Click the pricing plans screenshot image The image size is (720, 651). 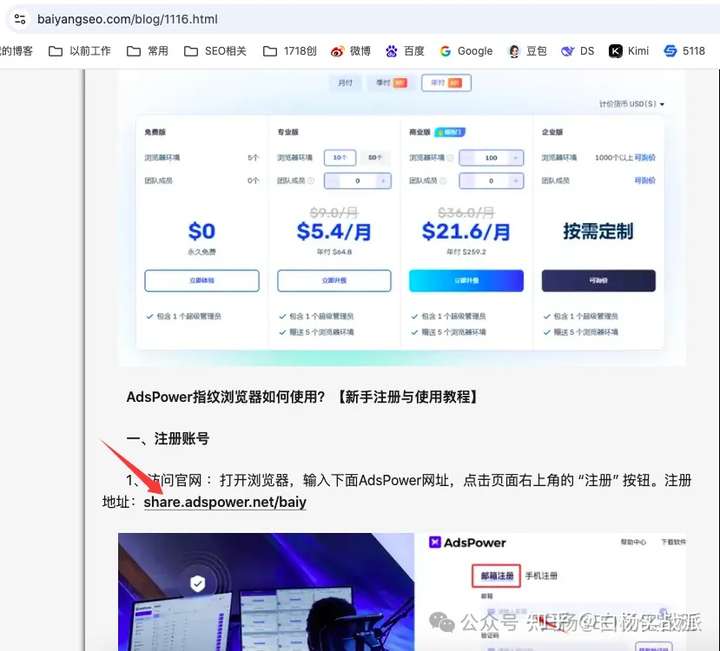click(x=401, y=218)
